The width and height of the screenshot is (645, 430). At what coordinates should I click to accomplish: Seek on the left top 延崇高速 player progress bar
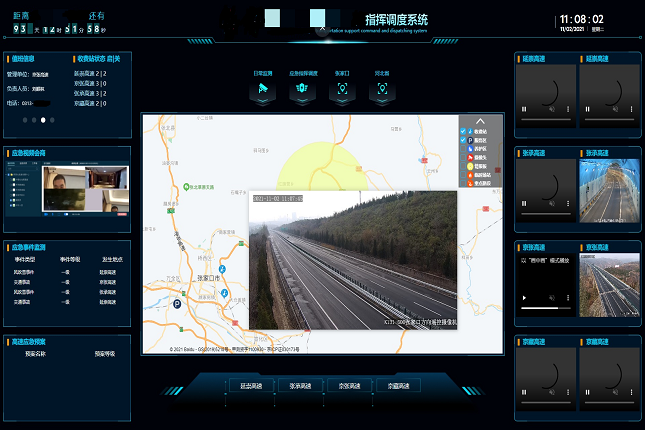(546, 119)
